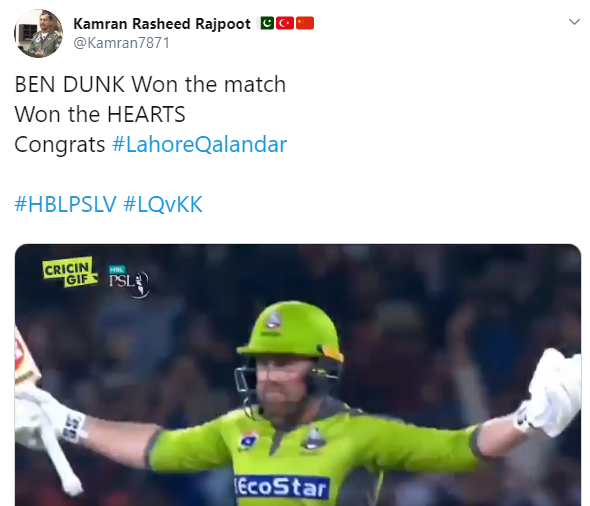Click the jersey chest team emblem
The image size is (590, 506).
point(315,439)
